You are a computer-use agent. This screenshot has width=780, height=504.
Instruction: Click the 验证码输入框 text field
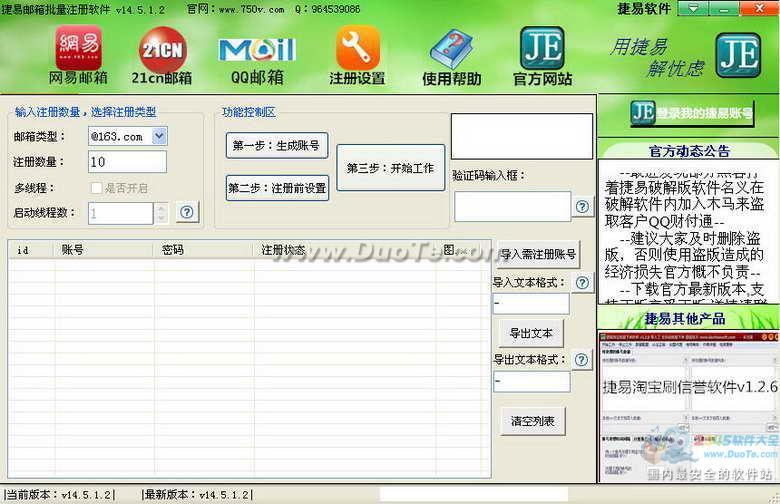click(512, 206)
